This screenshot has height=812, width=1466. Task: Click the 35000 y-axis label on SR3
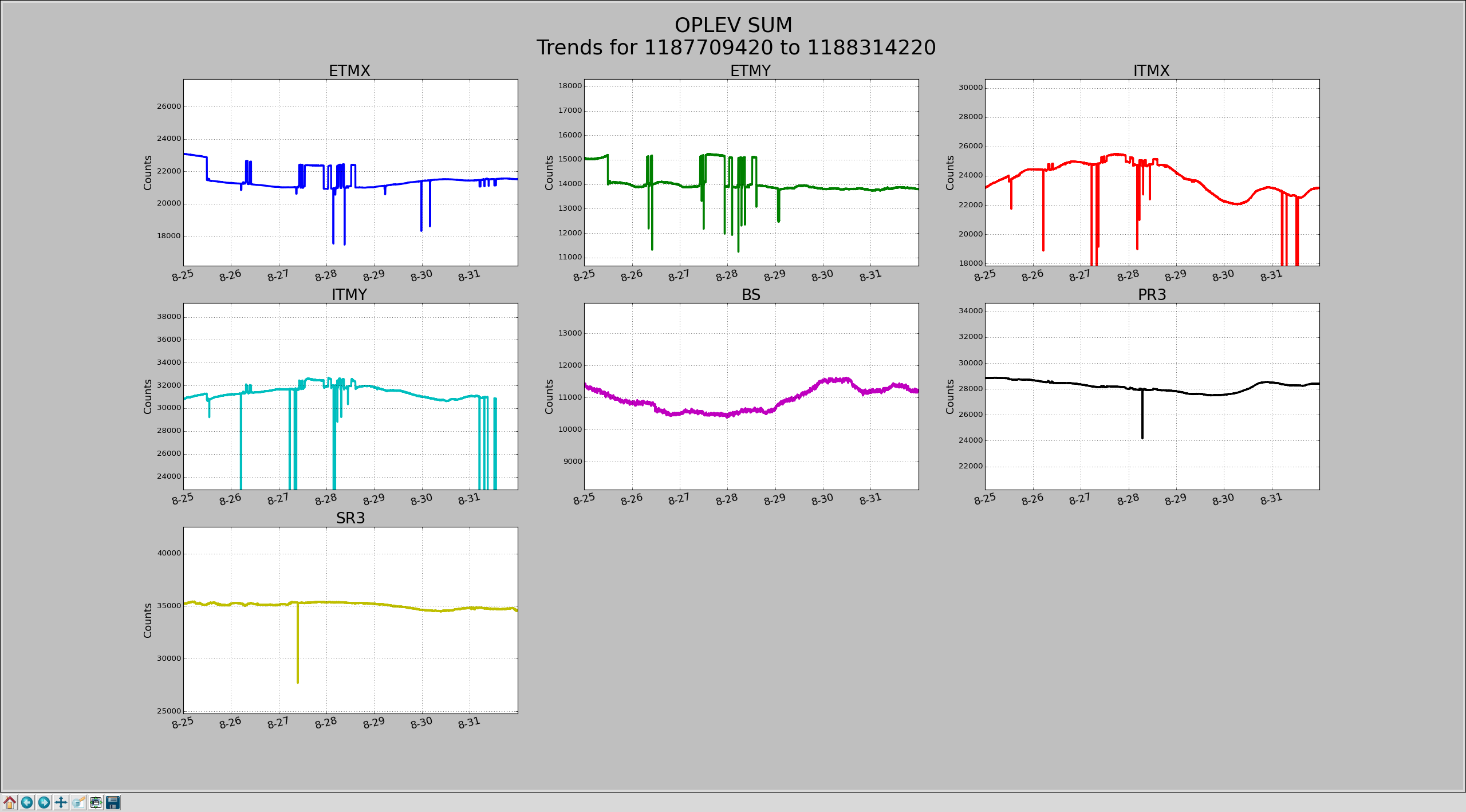coord(169,605)
